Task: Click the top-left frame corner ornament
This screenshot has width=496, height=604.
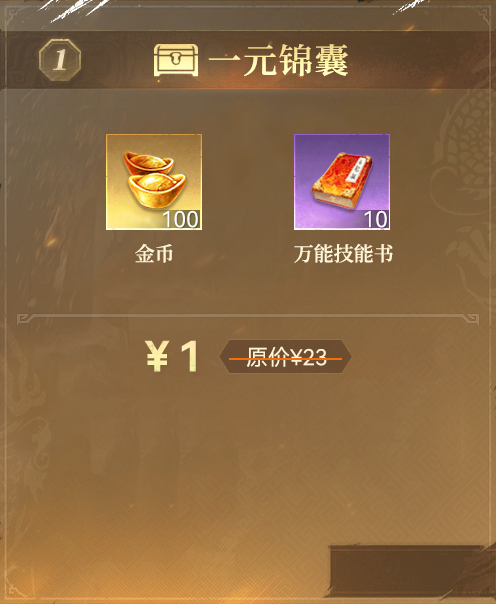Action: (13, 16)
